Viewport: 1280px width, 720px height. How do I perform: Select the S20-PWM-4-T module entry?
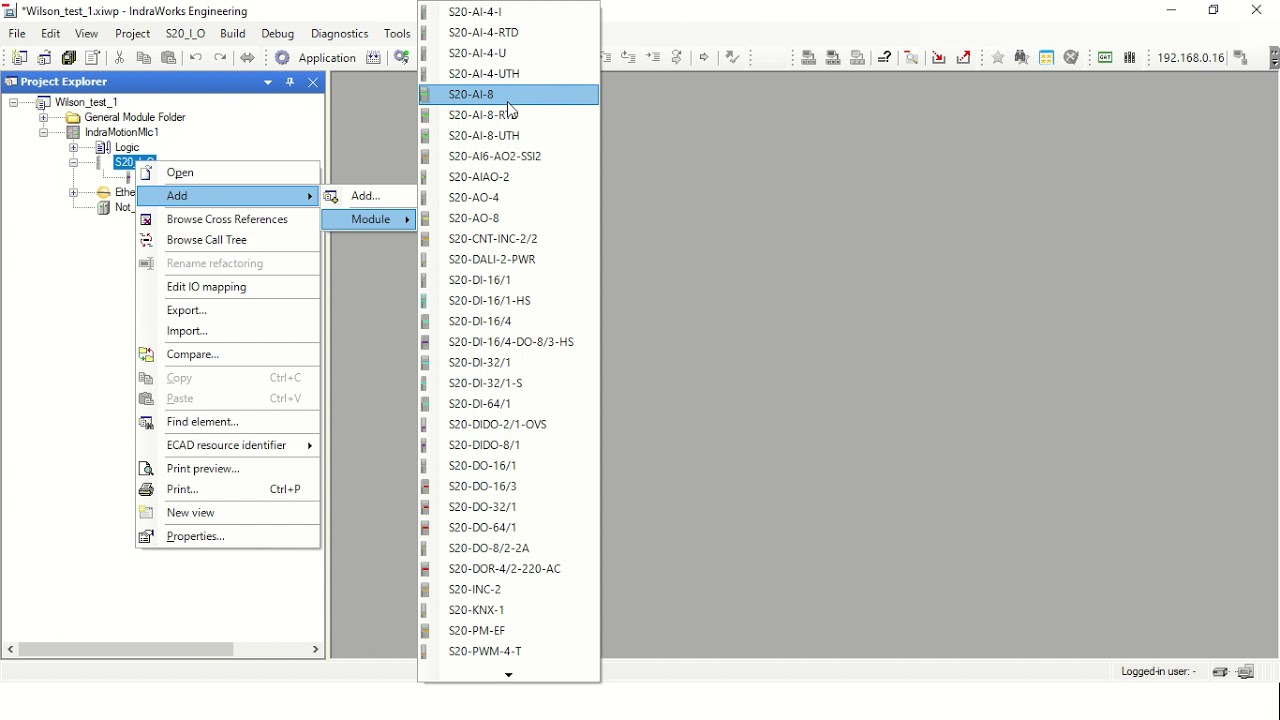(509, 651)
